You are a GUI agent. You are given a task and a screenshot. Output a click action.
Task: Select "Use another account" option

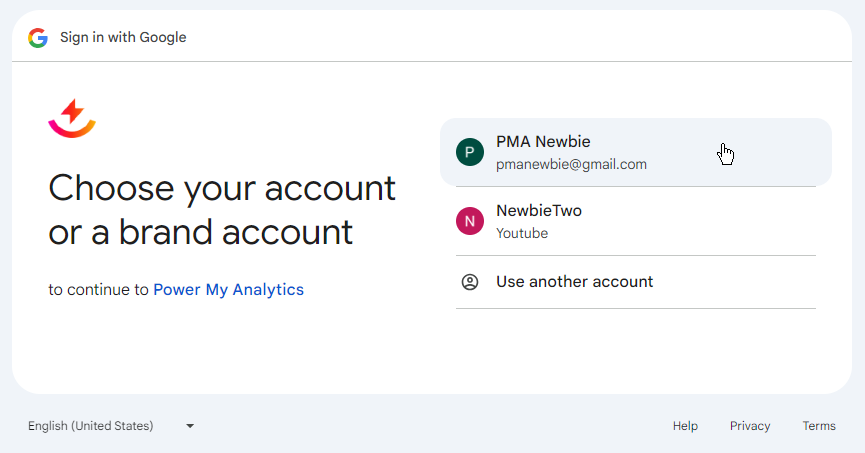pyautogui.click(x=574, y=282)
